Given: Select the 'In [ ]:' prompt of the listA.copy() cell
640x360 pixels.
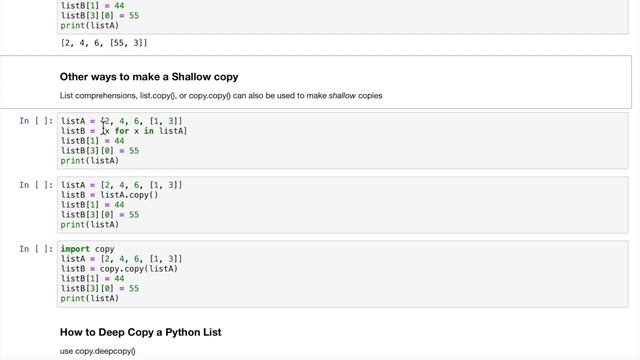Looking at the screenshot, I should click(36, 185).
